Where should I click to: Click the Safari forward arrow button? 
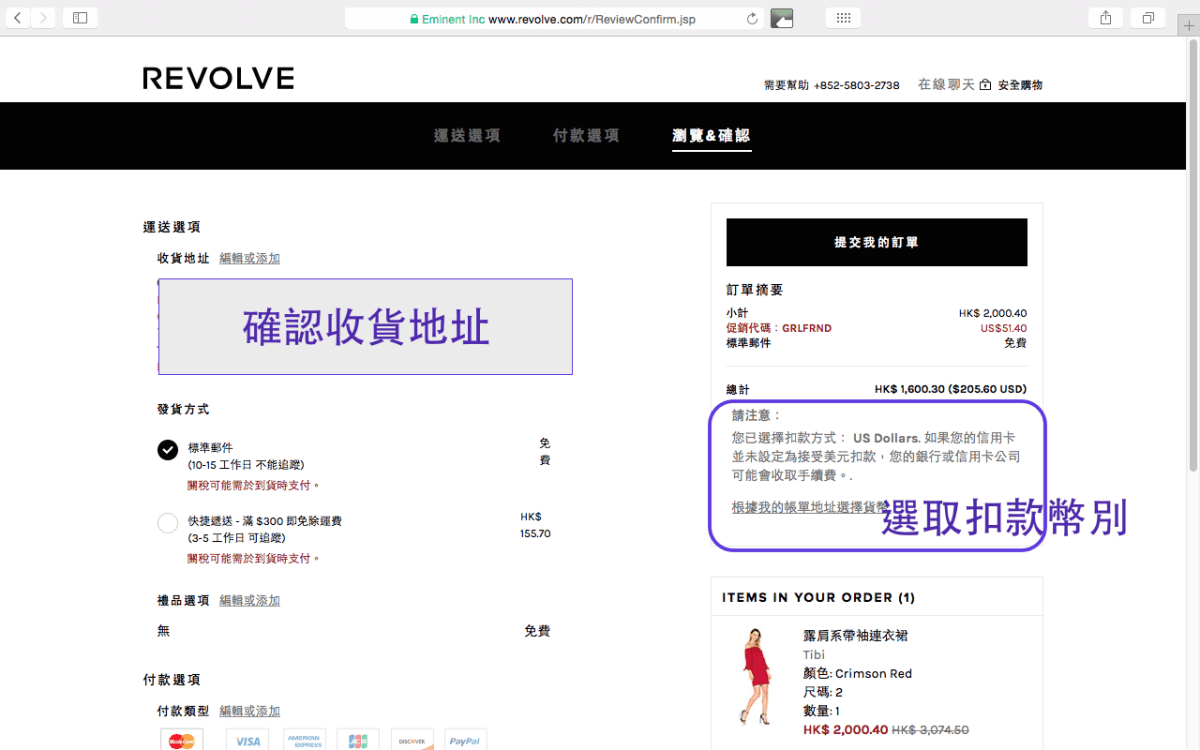[43, 18]
